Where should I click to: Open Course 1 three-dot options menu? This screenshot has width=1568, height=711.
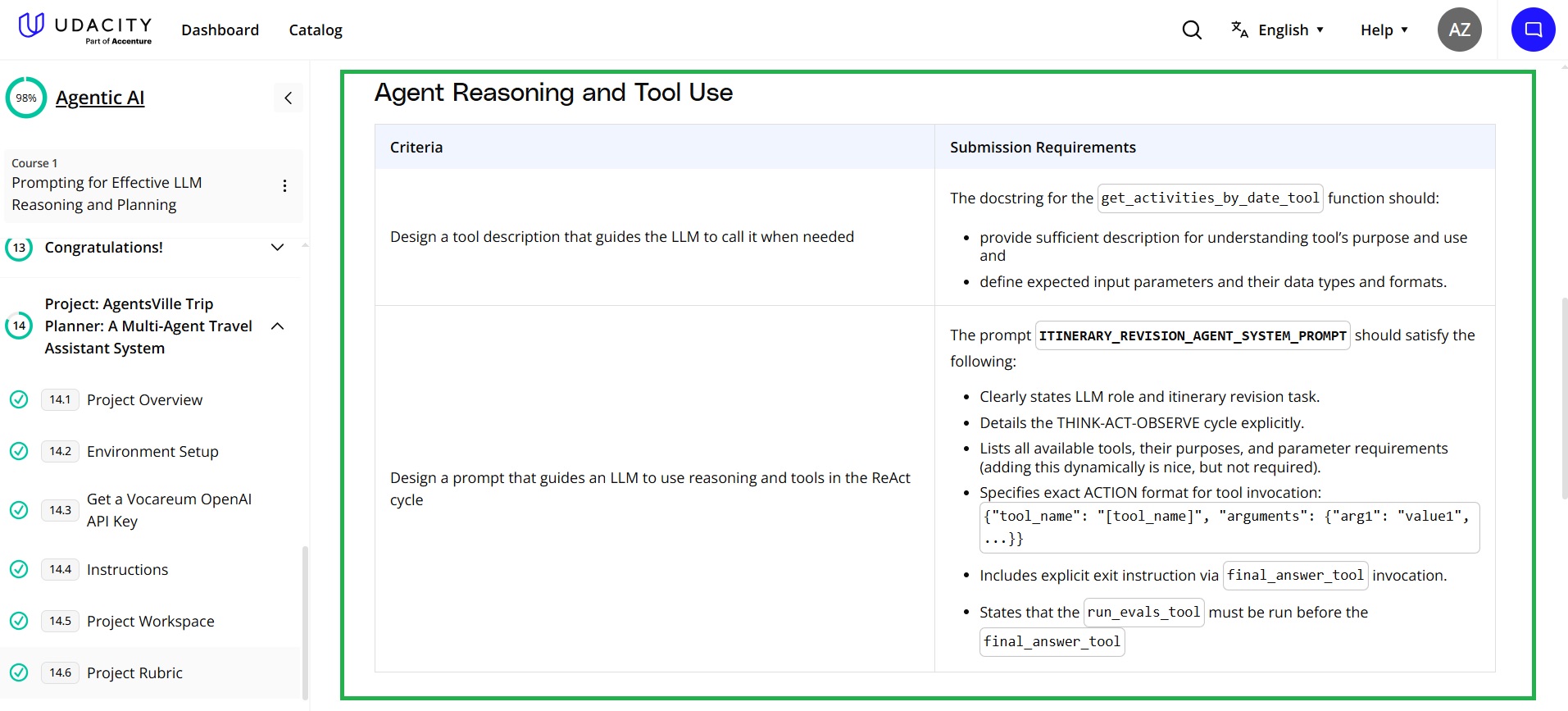pyautogui.click(x=284, y=186)
